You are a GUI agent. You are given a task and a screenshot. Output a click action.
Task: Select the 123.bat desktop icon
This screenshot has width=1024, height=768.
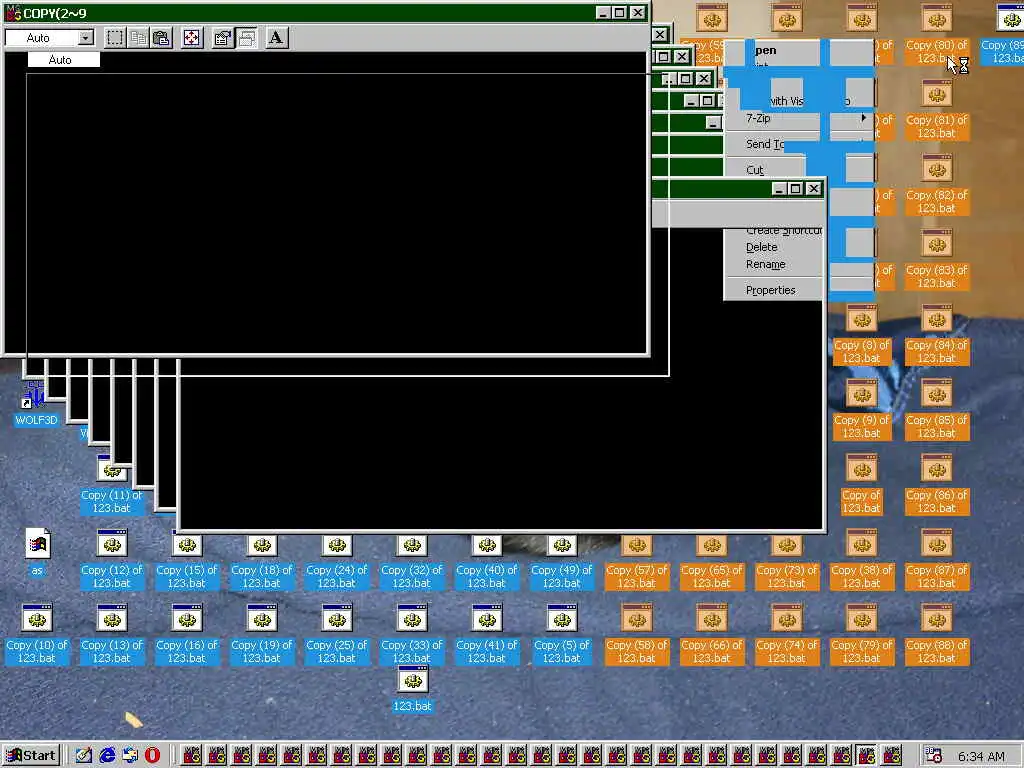[412, 689]
